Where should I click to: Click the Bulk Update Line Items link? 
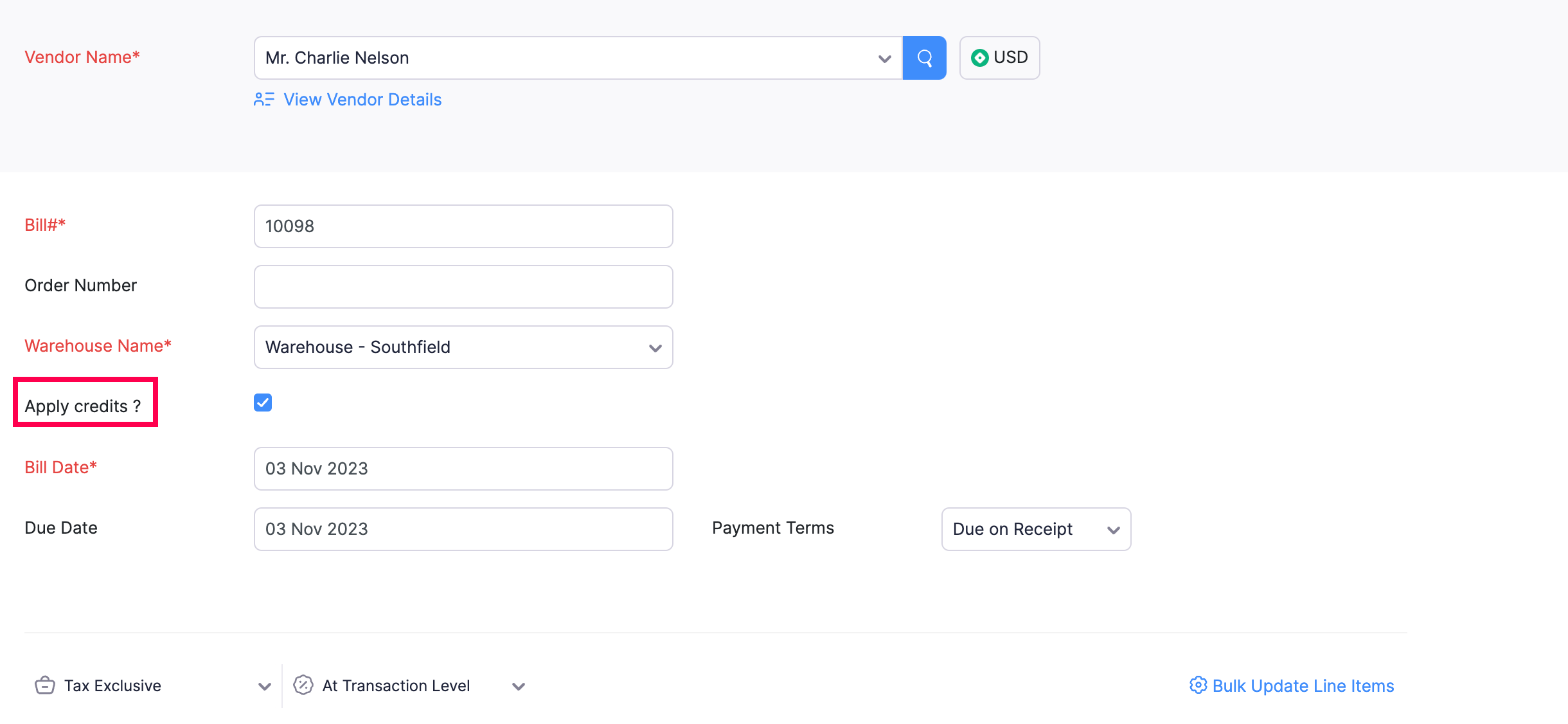point(1303,685)
